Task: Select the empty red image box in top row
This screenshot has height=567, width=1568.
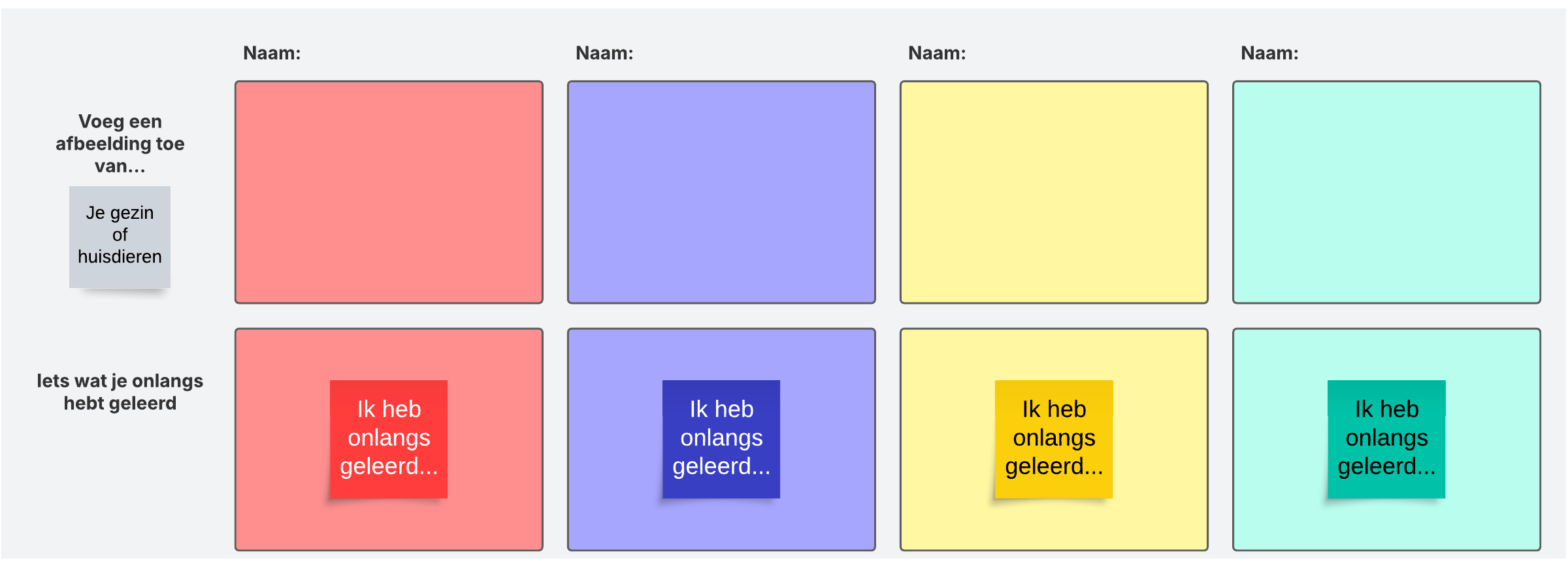Action: coord(389,192)
